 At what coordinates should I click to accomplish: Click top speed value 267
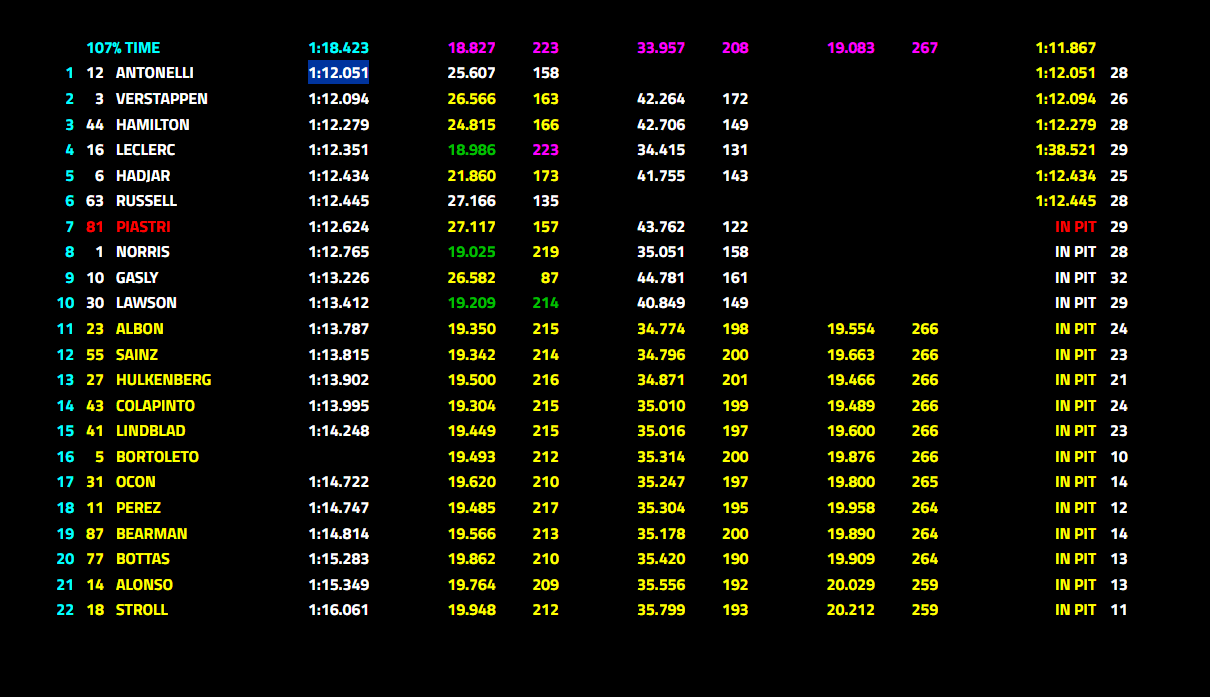pyautogui.click(x=925, y=48)
